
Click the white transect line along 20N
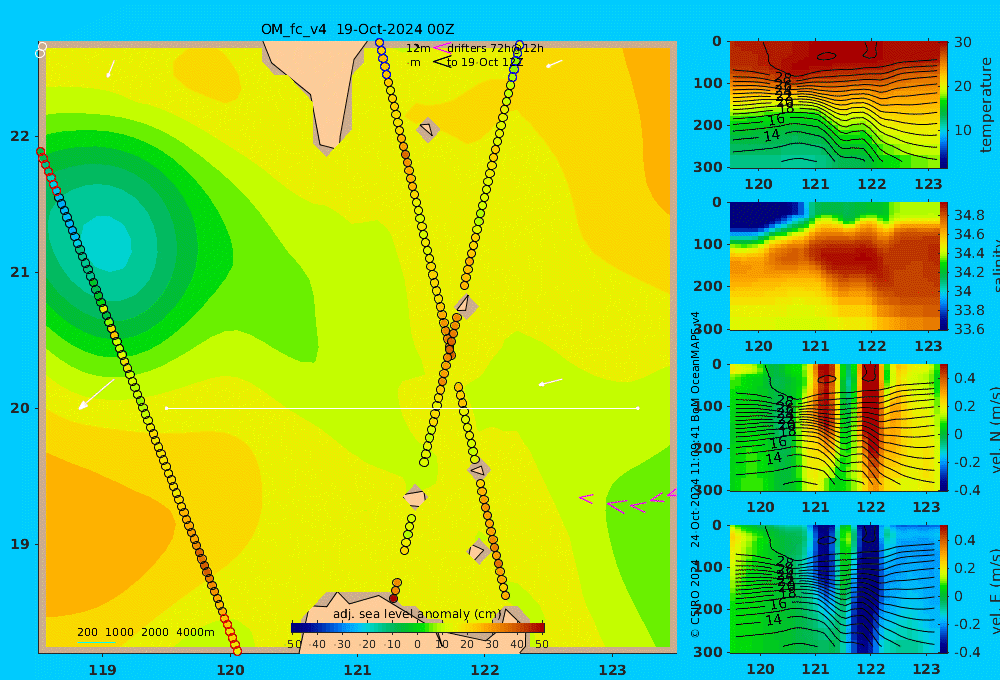point(402,408)
